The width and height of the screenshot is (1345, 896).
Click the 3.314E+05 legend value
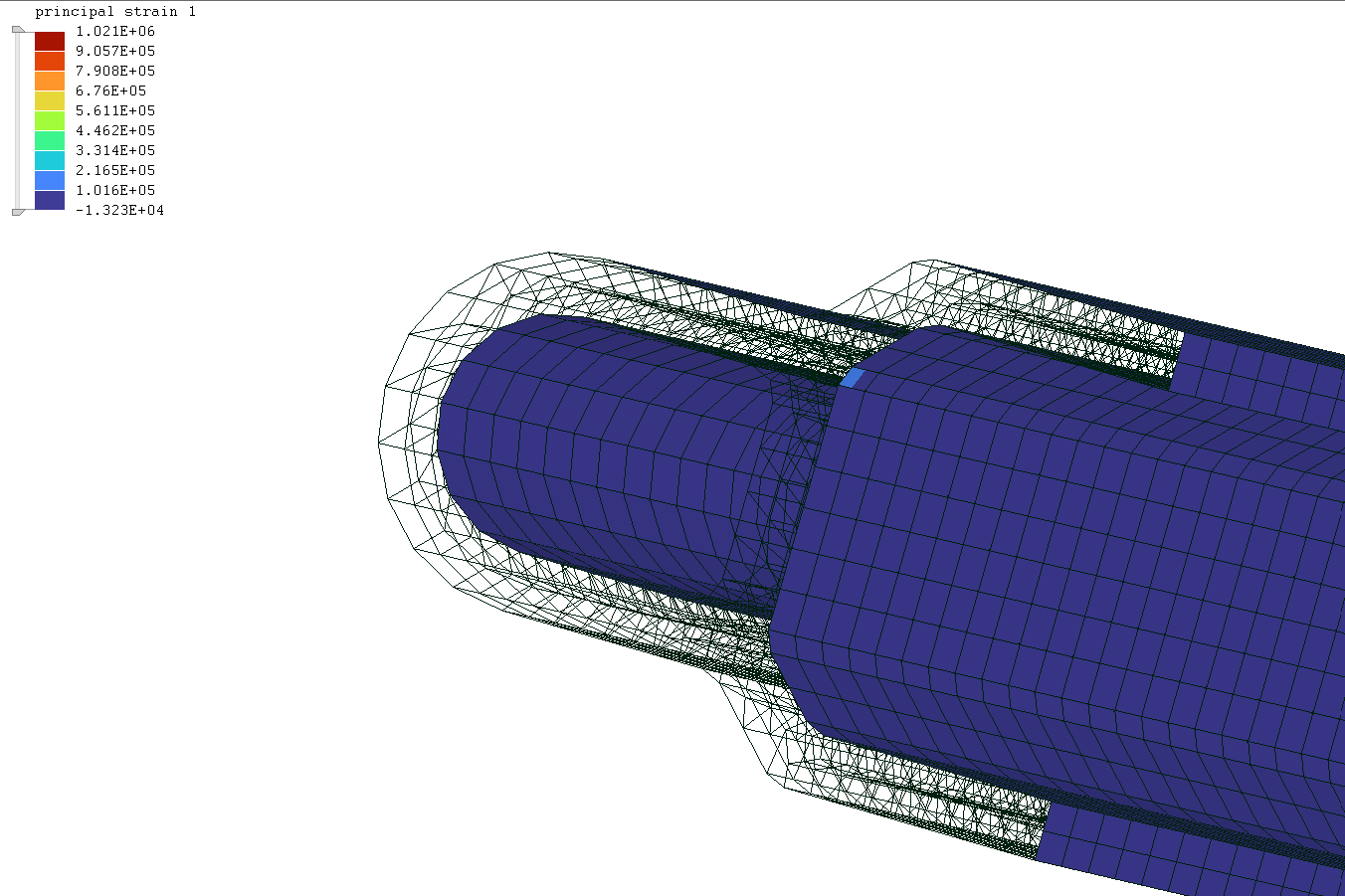point(115,150)
